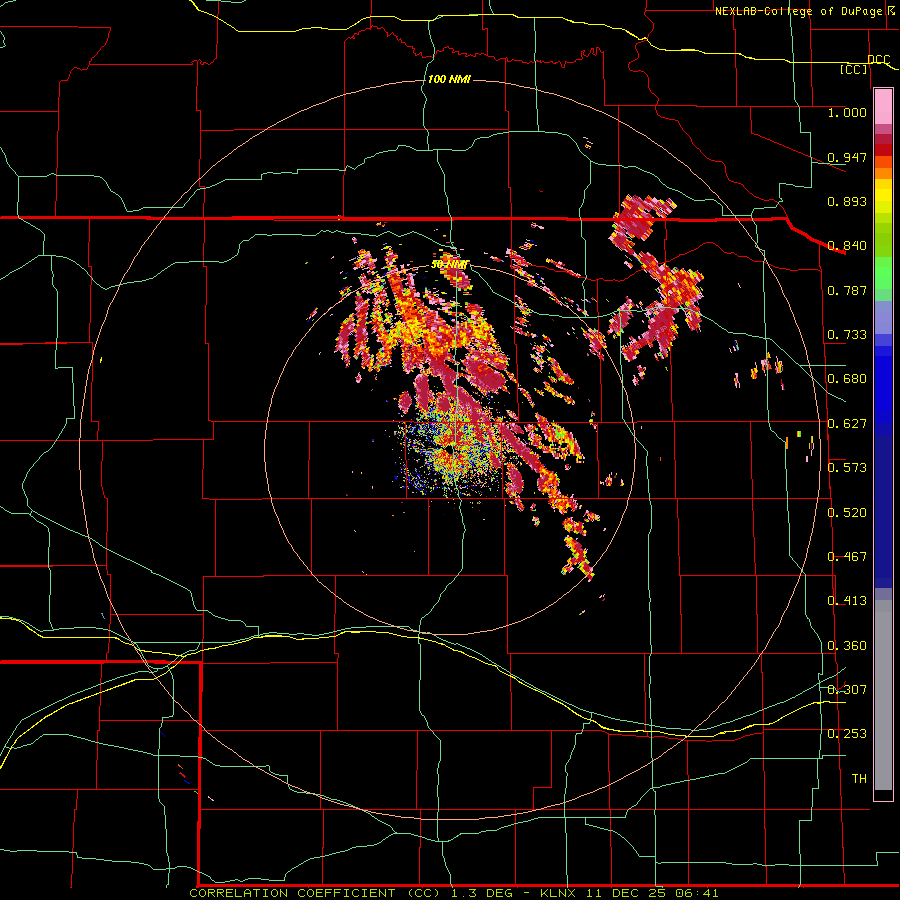The height and width of the screenshot is (900, 900).
Task: Select the gray lower color bar segment
Action: pos(883,695)
